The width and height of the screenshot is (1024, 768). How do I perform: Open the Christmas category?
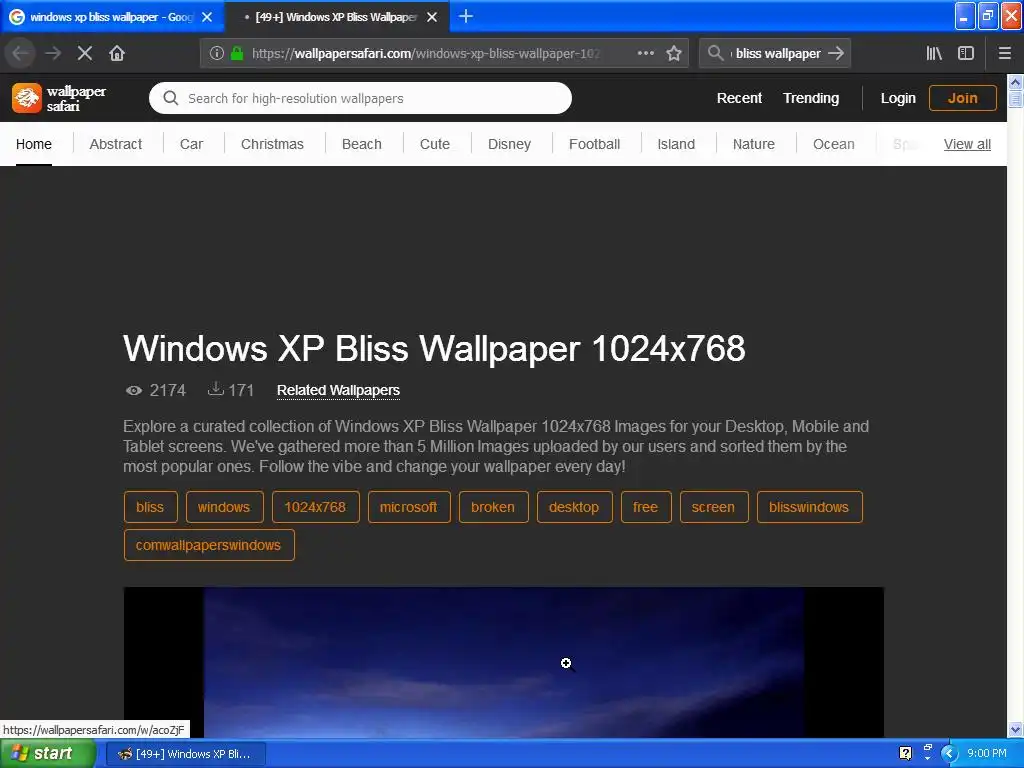pyautogui.click(x=272, y=144)
